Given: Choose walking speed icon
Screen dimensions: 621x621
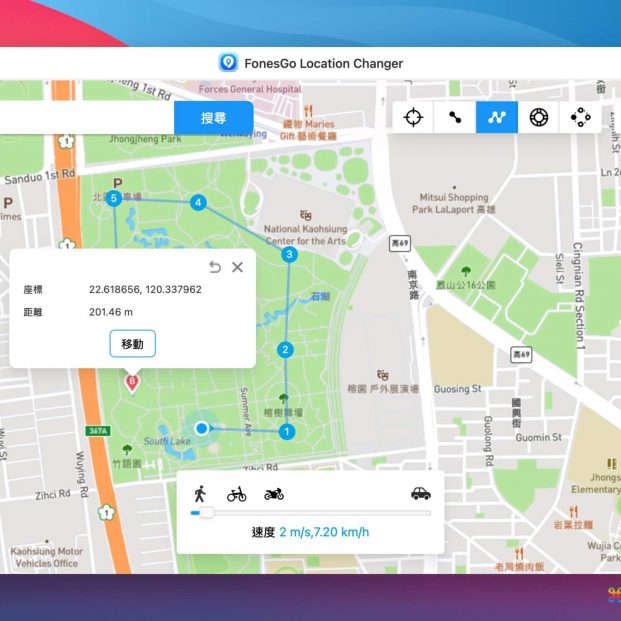Looking at the screenshot, I should (x=200, y=493).
